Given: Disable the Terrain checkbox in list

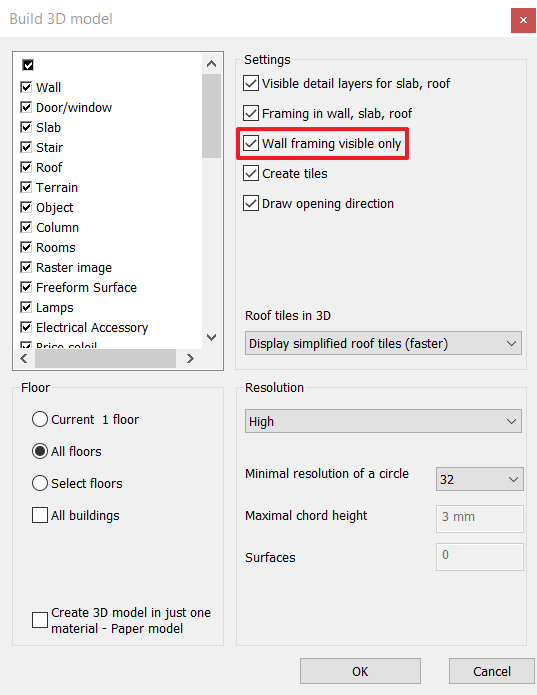Looking at the screenshot, I should (x=26, y=187).
